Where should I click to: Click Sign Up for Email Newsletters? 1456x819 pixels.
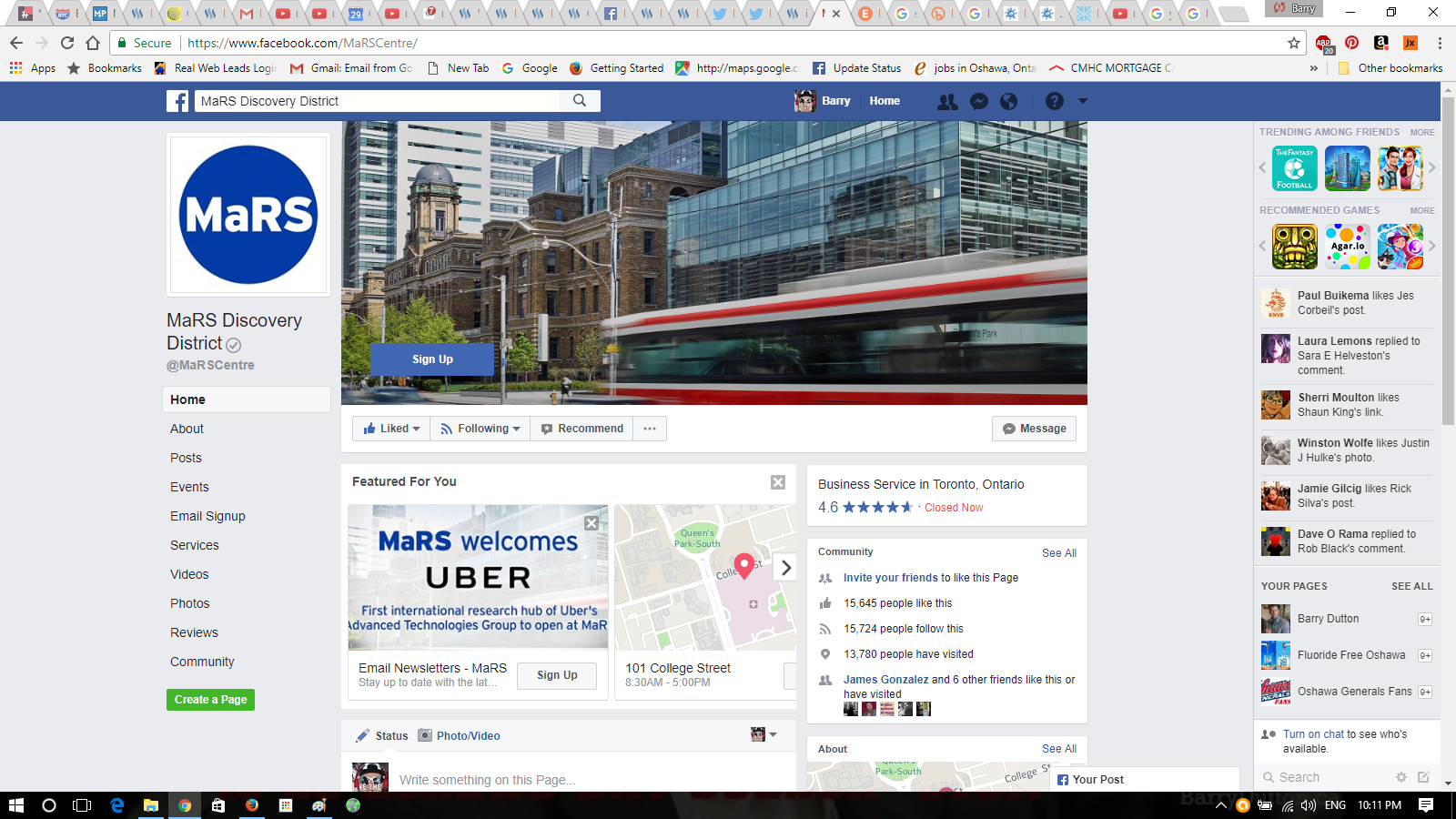pos(557,675)
